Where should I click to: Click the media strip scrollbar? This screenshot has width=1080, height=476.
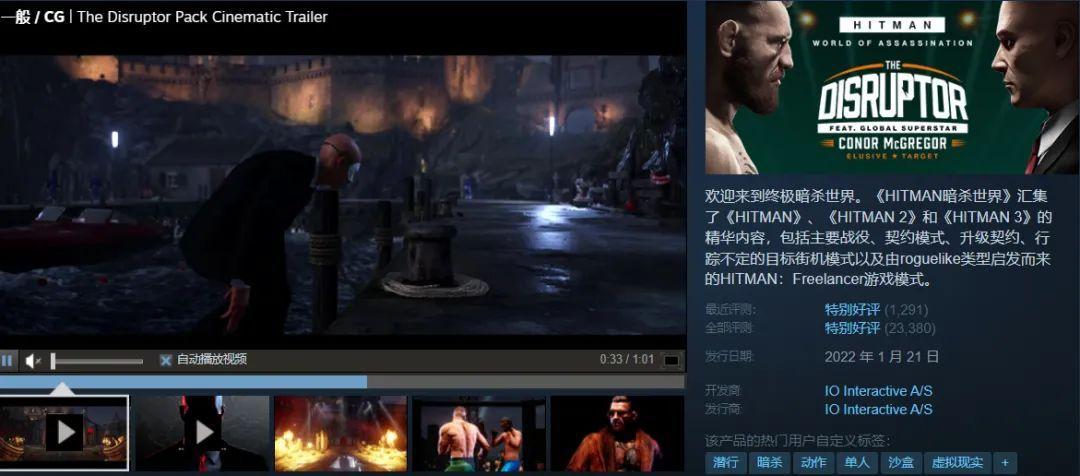[183, 381]
